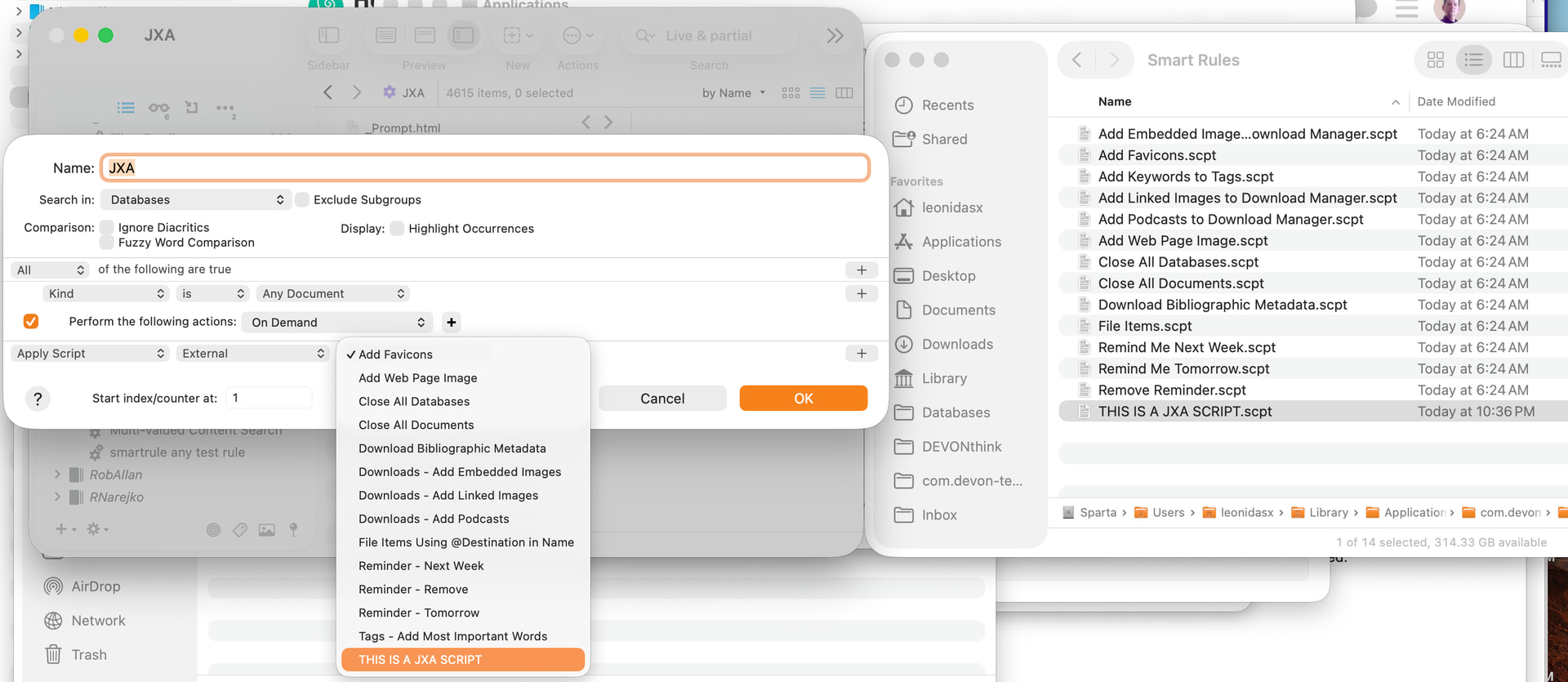Uncheck Perform the following actions checkbox
The image size is (1568, 682).
tap(31, 322)
